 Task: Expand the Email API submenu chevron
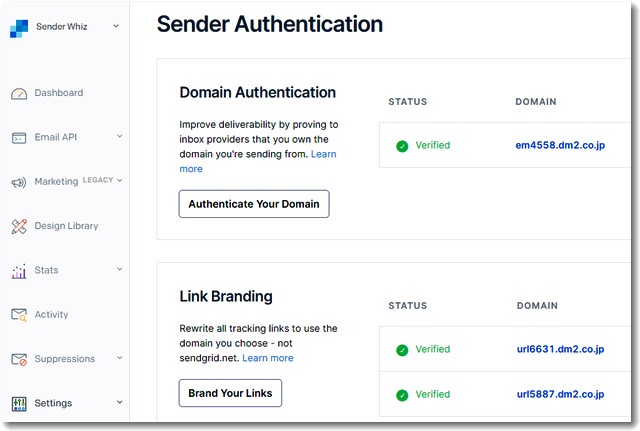pyautogui.click(x=120, y=136)
